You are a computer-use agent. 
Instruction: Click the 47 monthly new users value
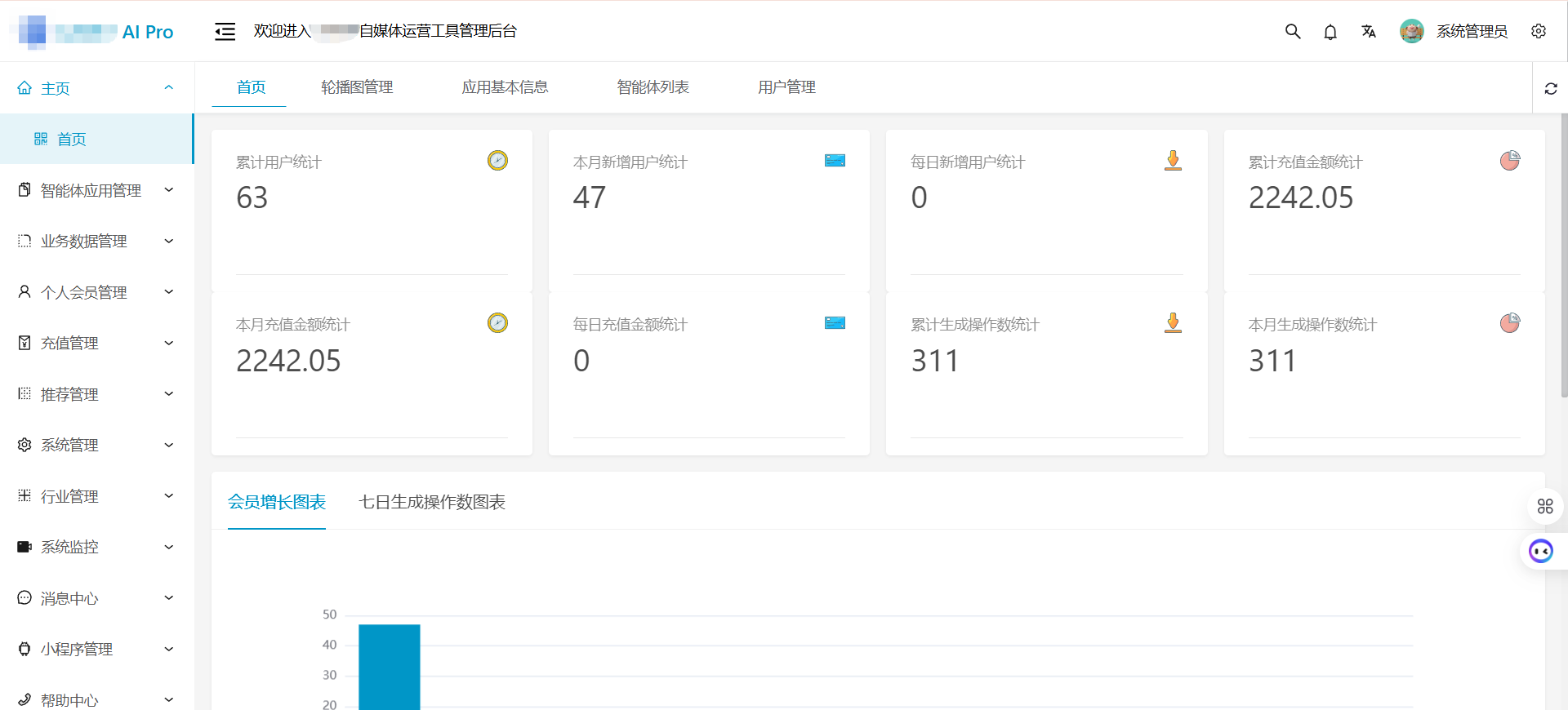pyautogui.click(x=590, y=197)
